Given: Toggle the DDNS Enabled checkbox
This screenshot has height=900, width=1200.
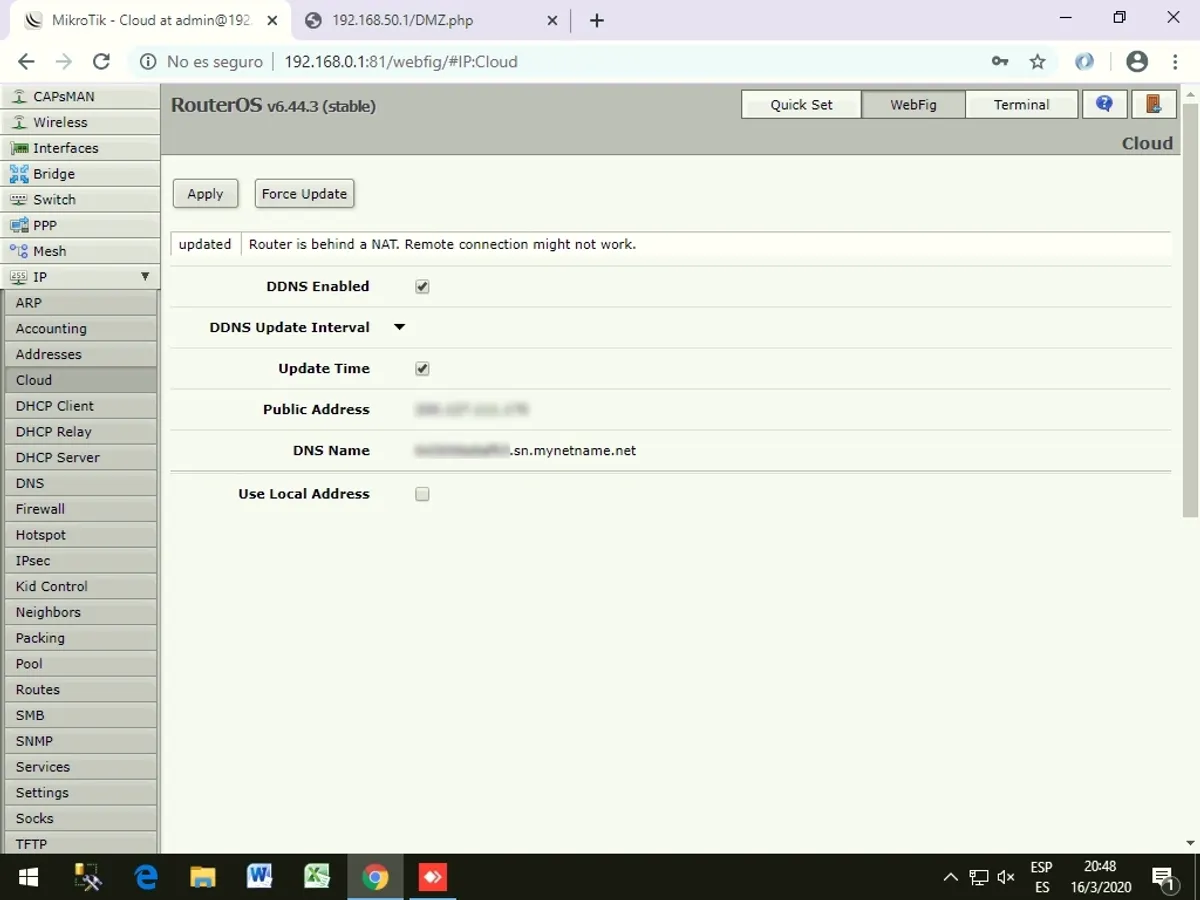Looking at the screenshot, I should point(422,287).
